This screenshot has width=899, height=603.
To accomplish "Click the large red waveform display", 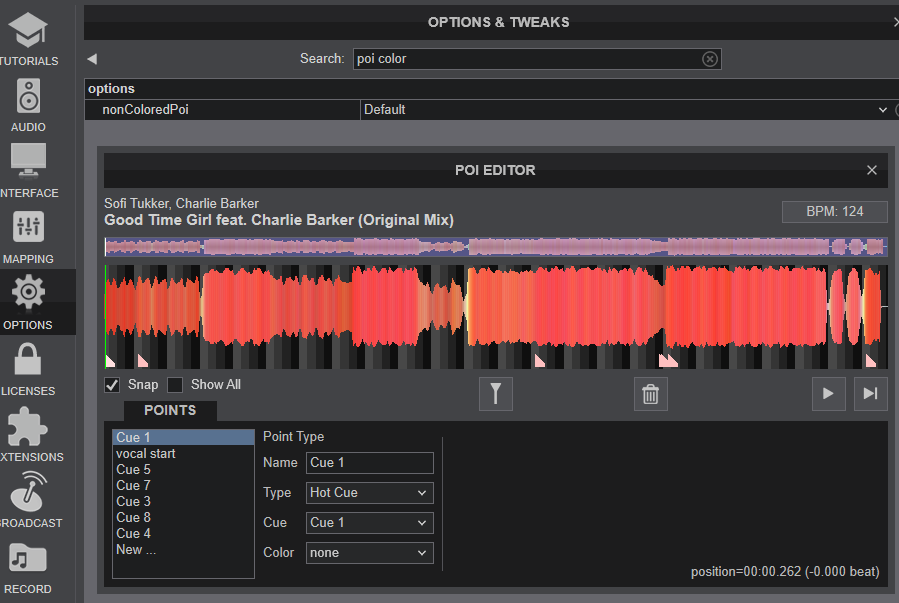I will (x=496, y=316).
